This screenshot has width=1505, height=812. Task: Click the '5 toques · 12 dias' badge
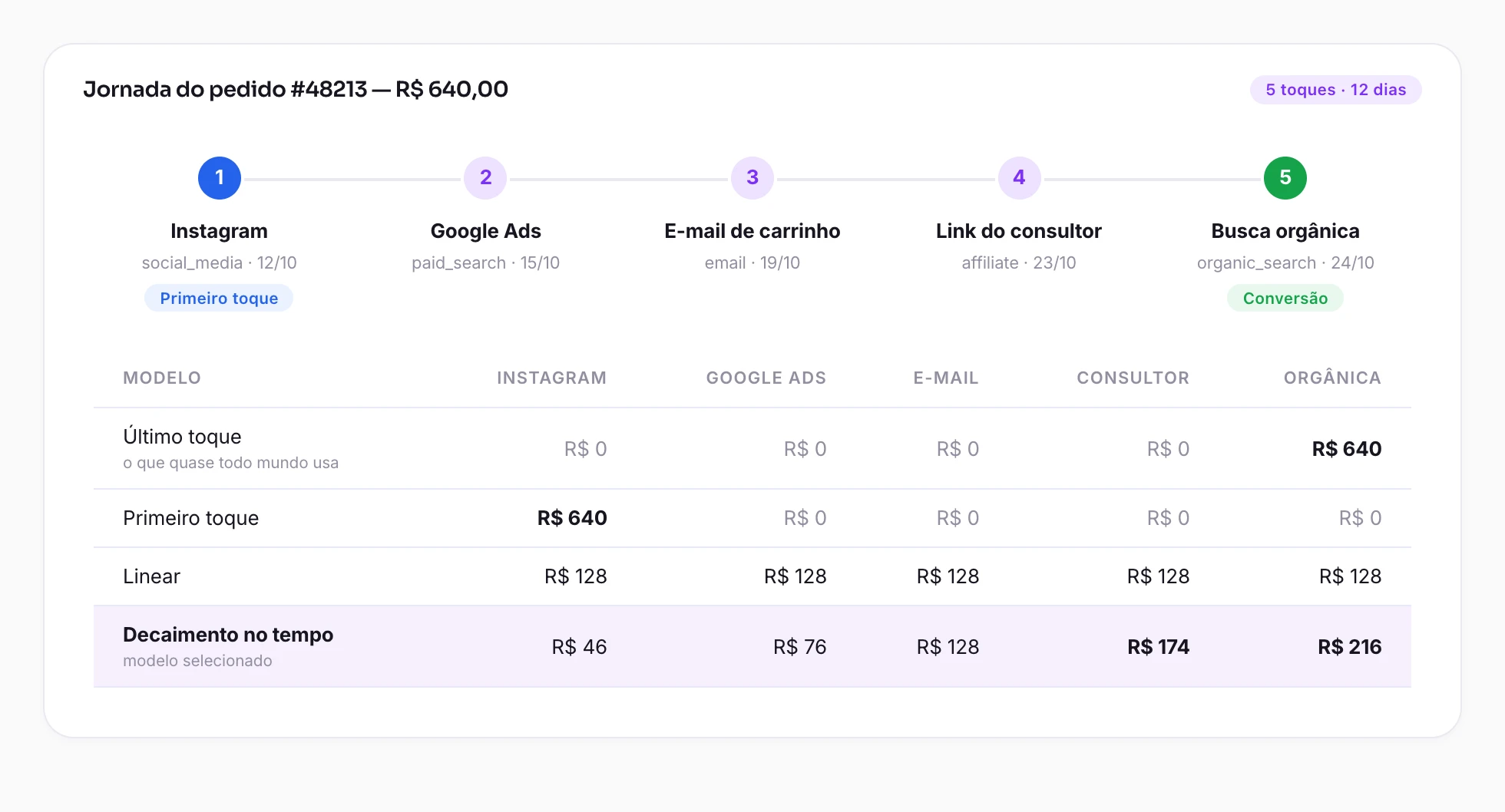(x=1336, y=90)
